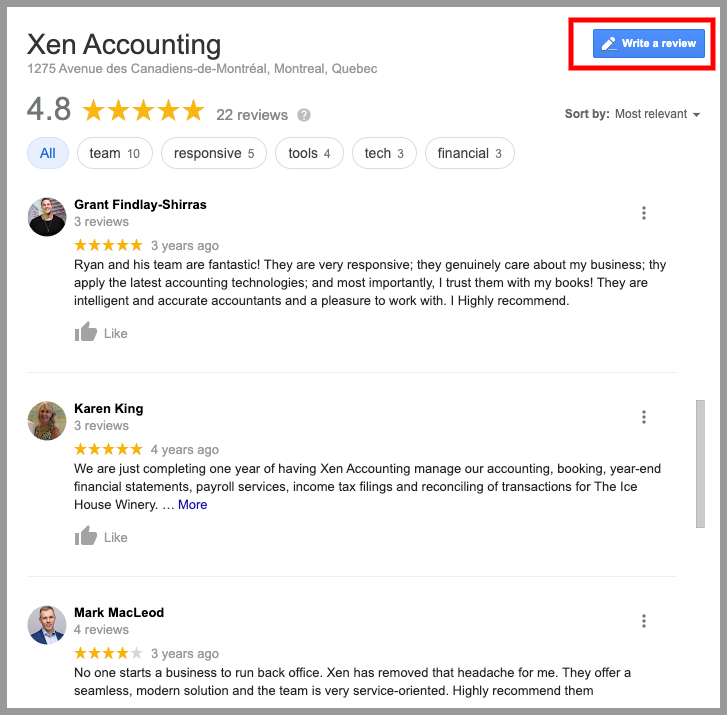
Task: Select the tech filter chip
Action: pos(384,153)
